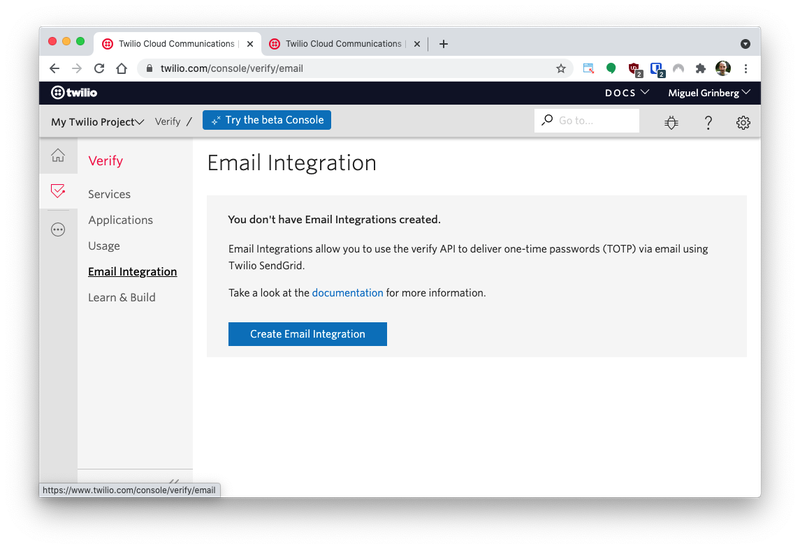
Task: Open the debugger bug icon
Action: [671, 122]
